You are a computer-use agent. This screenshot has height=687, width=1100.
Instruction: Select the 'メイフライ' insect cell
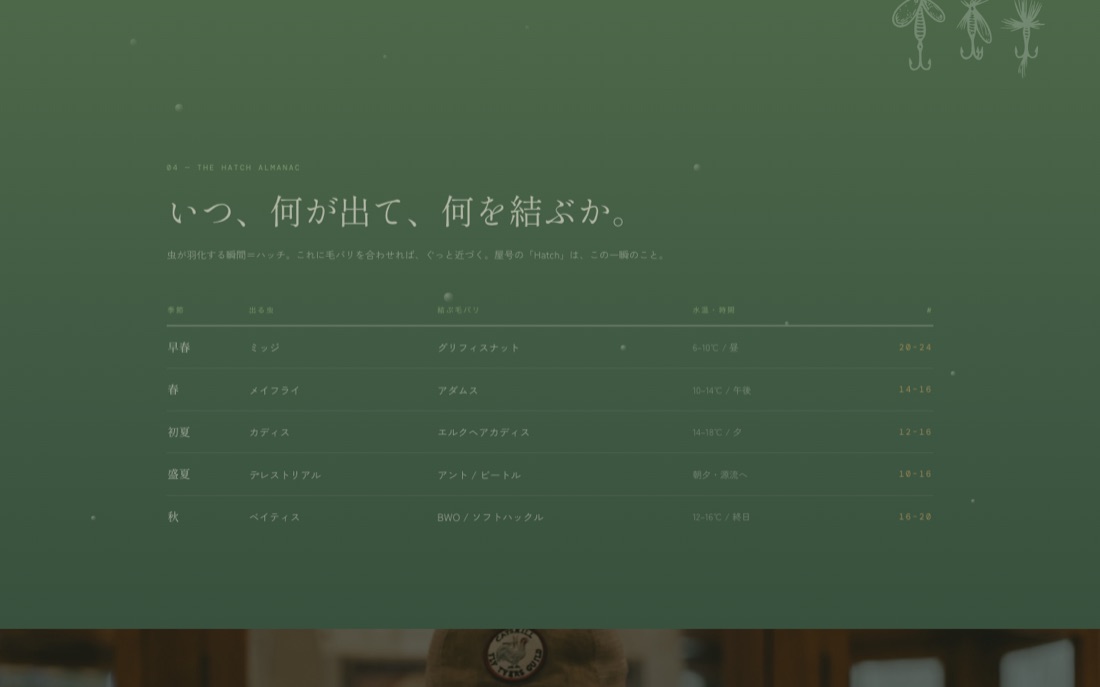274,390
